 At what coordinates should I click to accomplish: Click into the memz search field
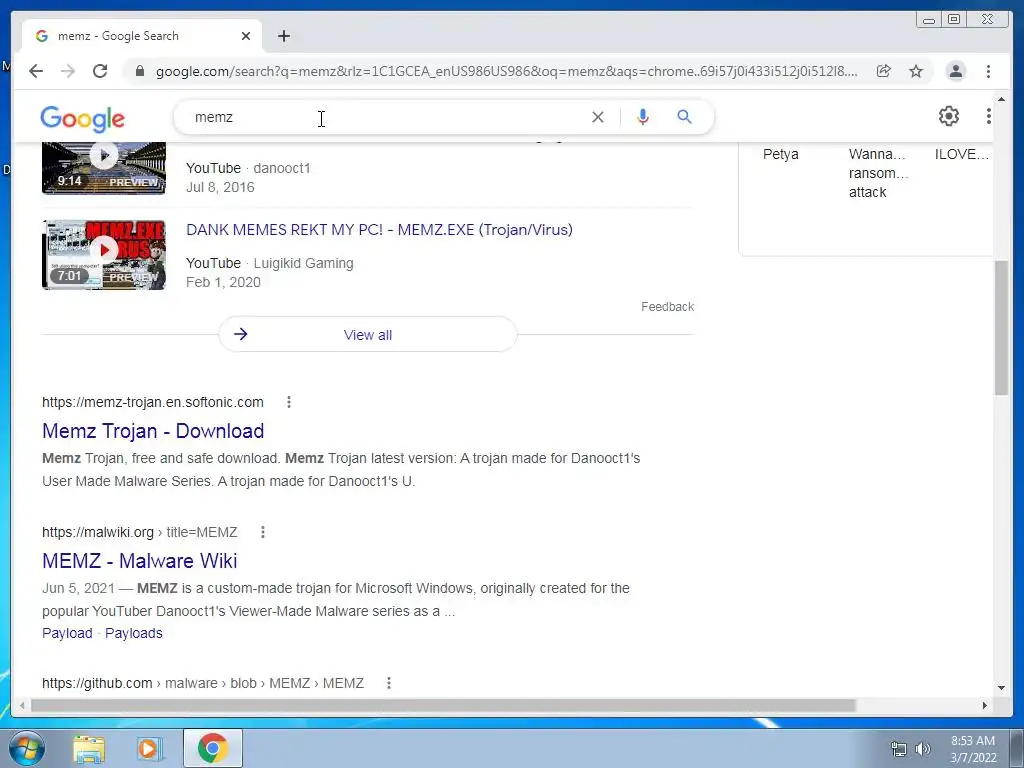click(385, 117)
